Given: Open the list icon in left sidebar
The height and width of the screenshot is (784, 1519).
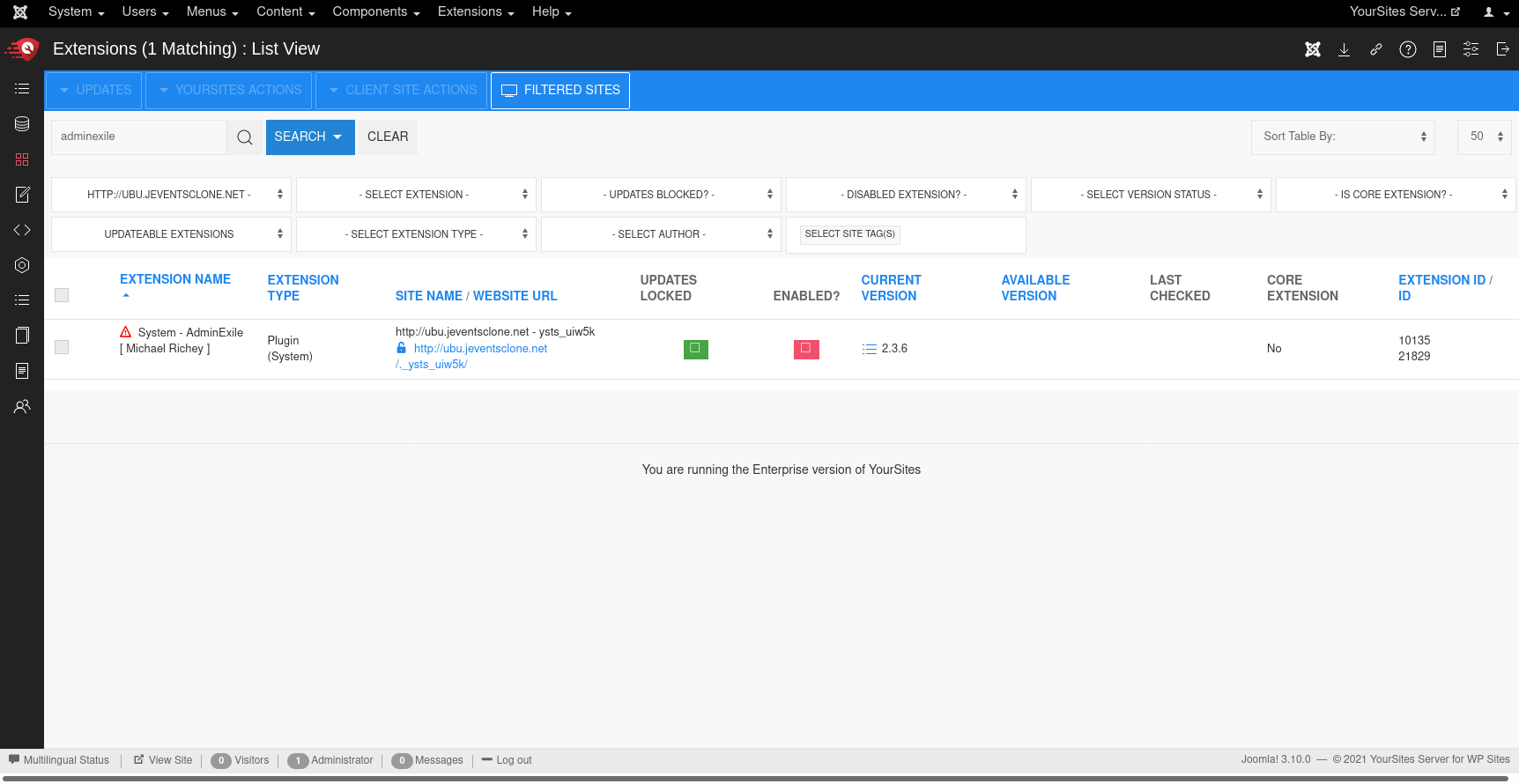Looking at the screenshot, I should [22, 89].
